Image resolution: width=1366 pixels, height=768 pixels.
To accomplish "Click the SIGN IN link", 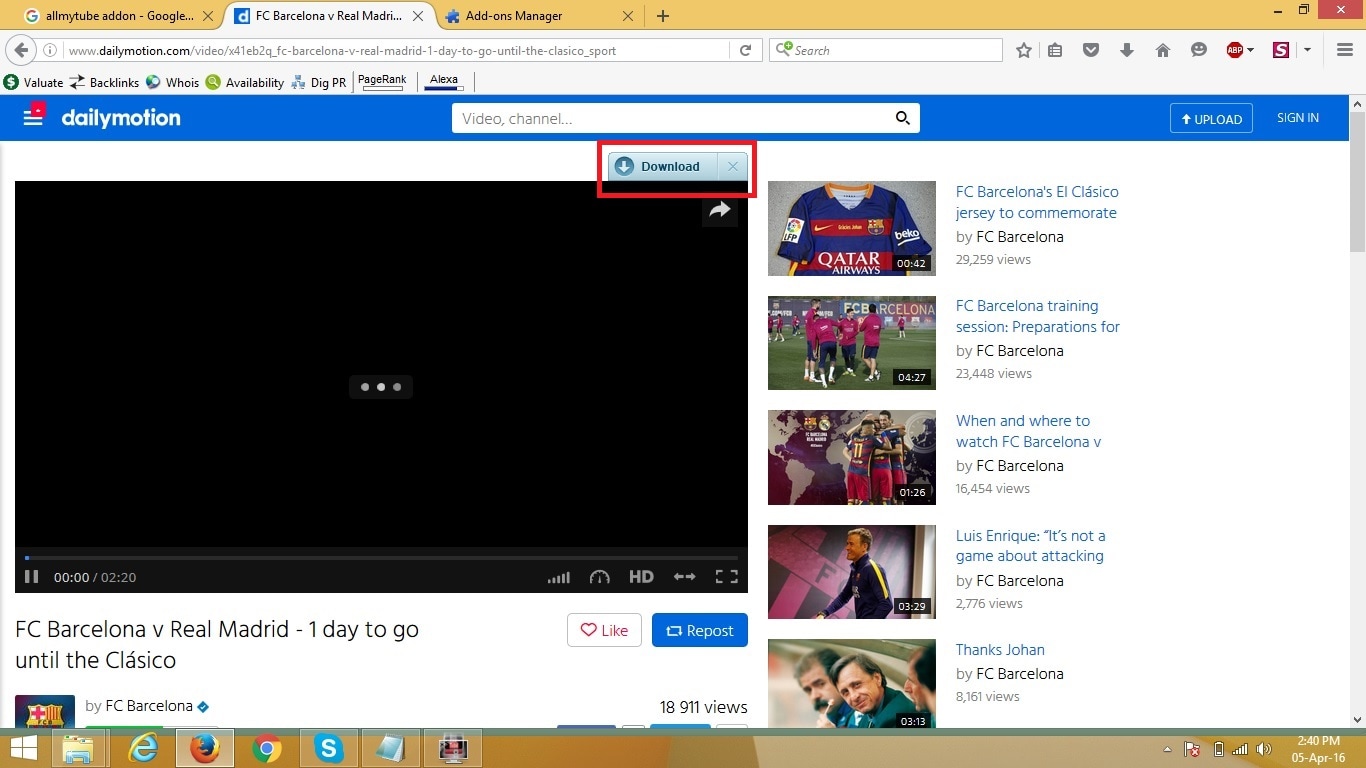I will click(1298, 118).
